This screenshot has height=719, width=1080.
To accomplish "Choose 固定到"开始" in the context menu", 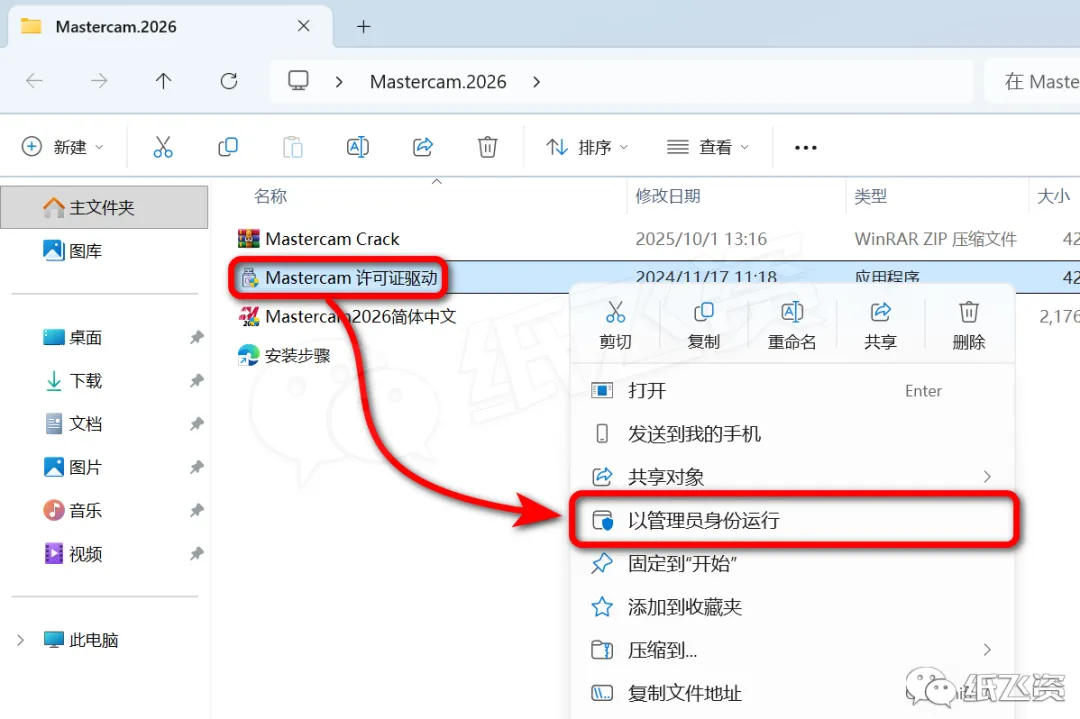I will 793,563.
